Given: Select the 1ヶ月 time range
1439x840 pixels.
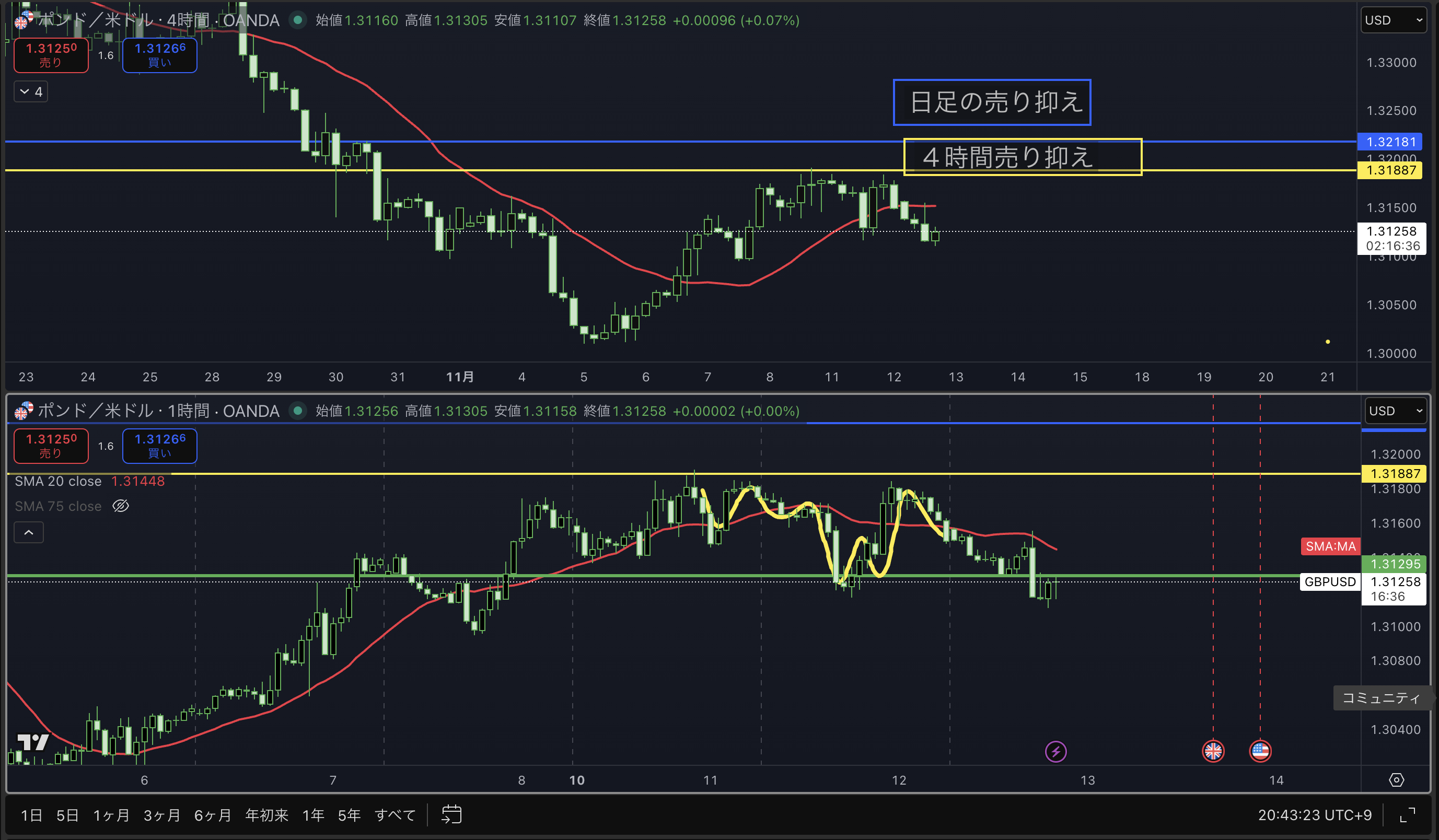Looking at the screenshot, I should (111, 815).
